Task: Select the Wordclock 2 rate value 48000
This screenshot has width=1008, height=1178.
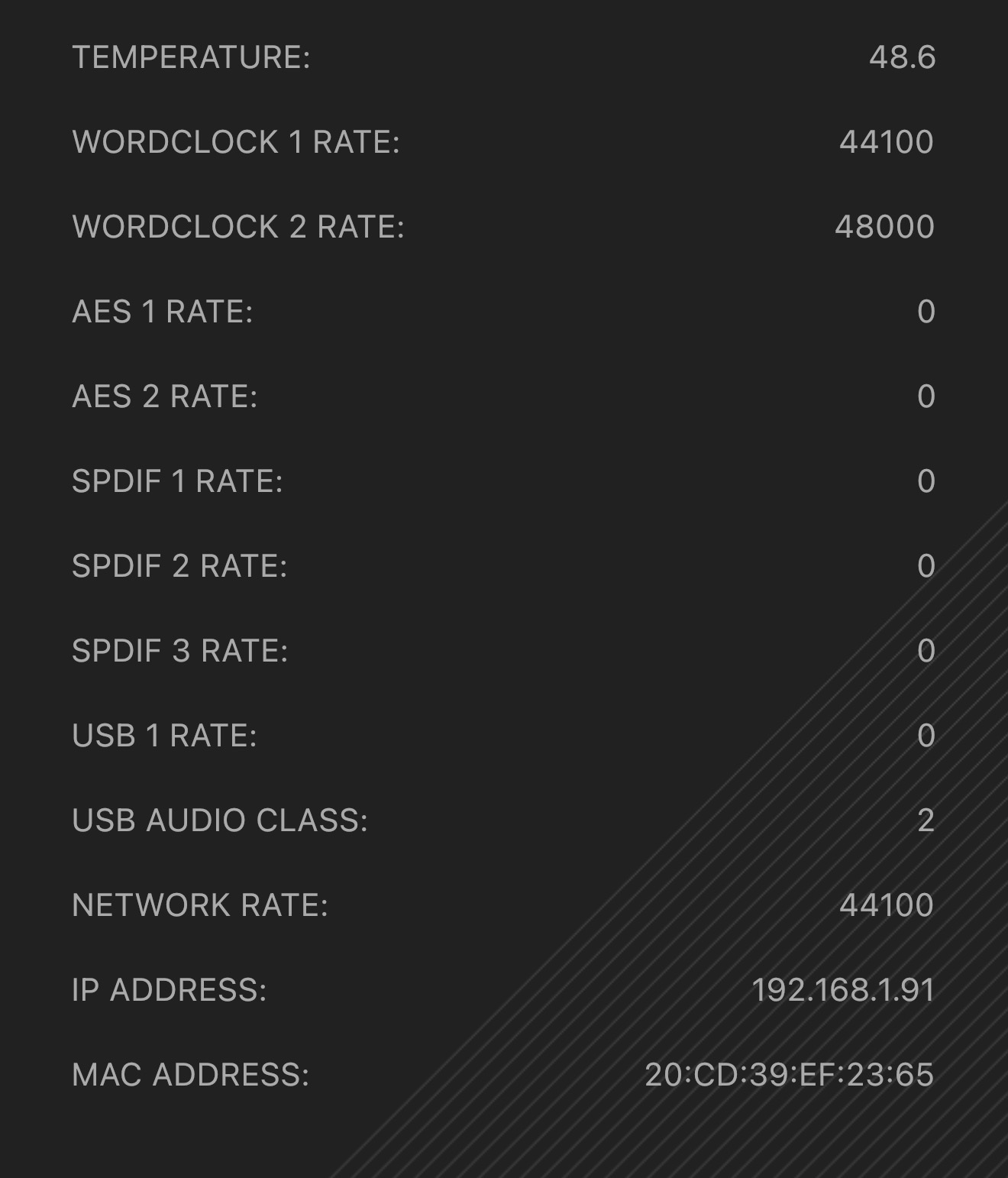Action: pyautogui.click(x=884, y=228)
